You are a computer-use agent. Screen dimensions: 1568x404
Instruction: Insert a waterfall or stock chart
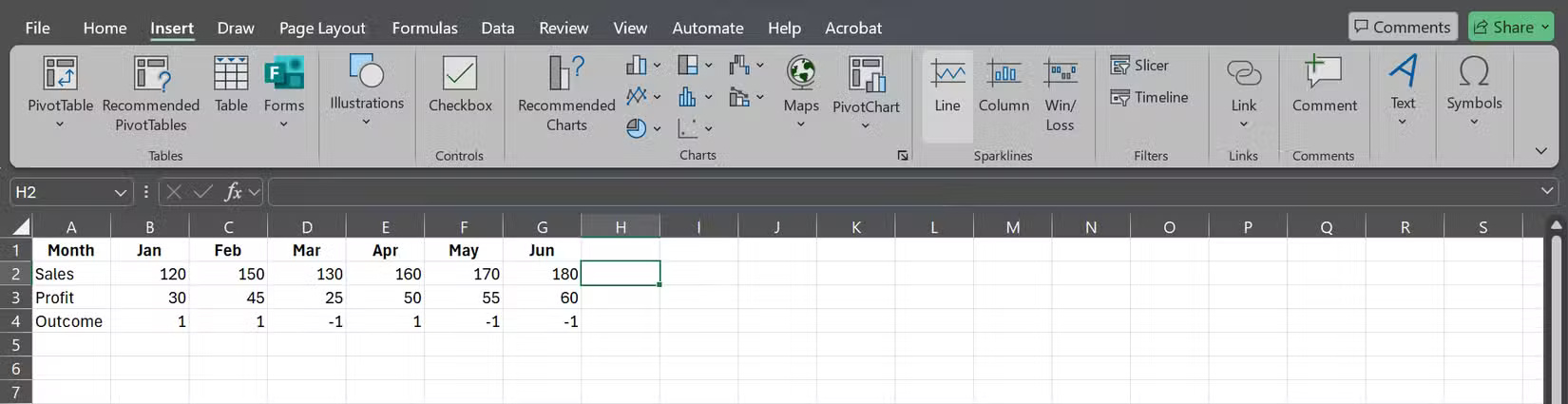(739, 66)
